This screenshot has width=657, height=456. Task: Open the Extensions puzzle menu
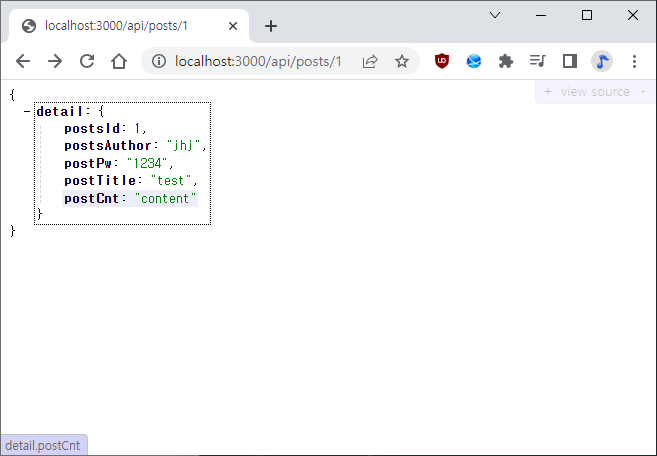coord(506,61)
